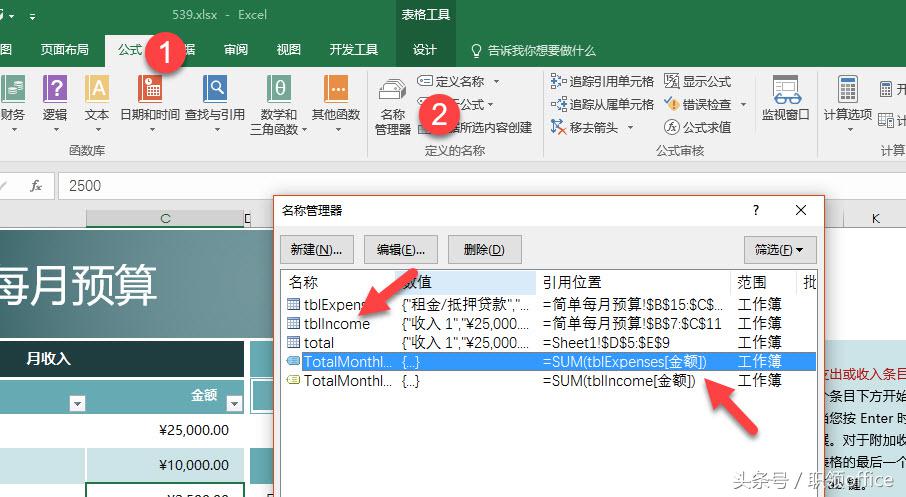Expand the 定义名称 dropdown arrow
The height and width of the screenshot is (497, 906).
tap(496, 81)
